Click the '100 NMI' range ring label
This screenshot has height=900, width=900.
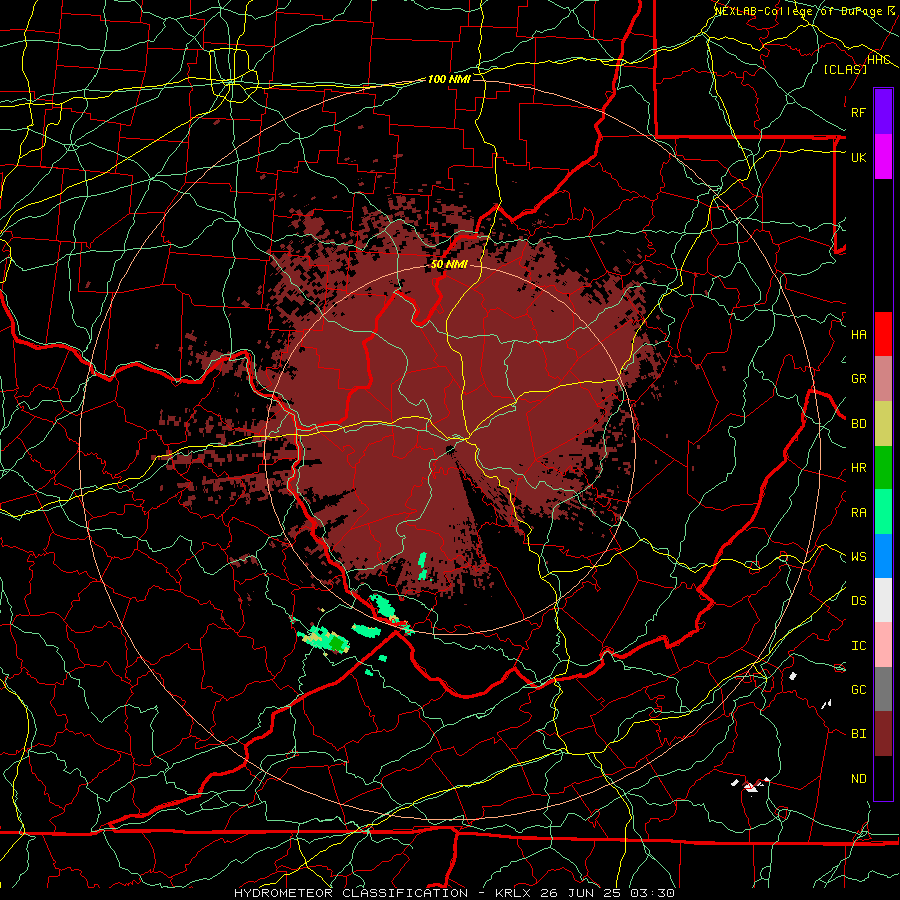[x=449, y=79]
